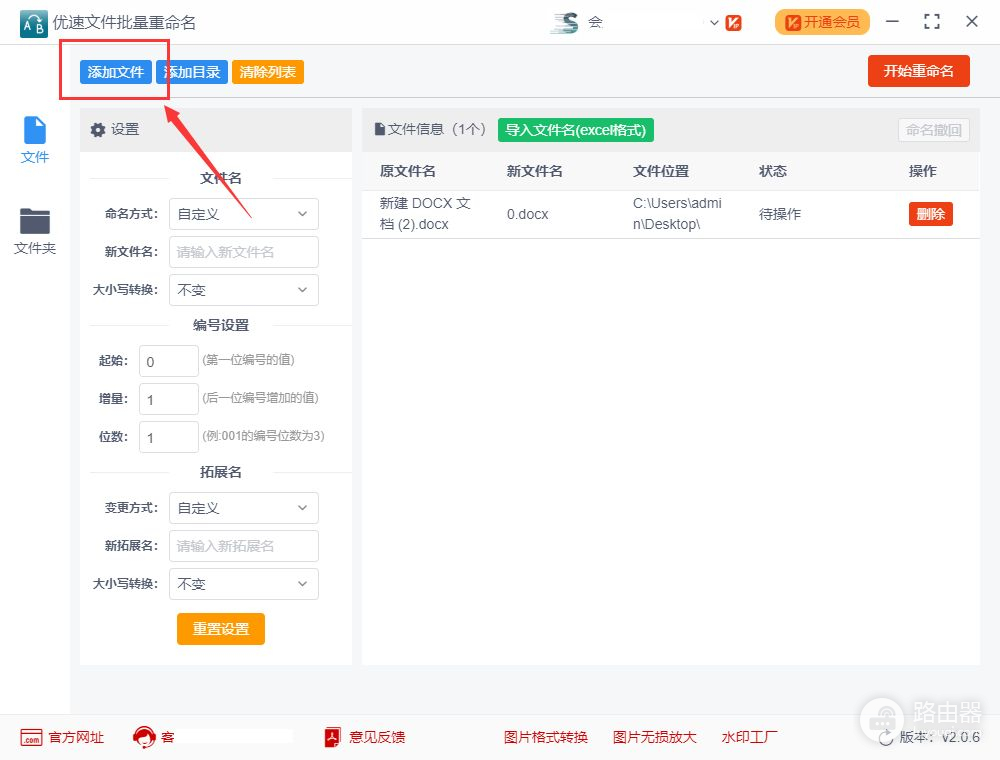
Task: Open 意见反馈 feedback icon
Action: 333,737
